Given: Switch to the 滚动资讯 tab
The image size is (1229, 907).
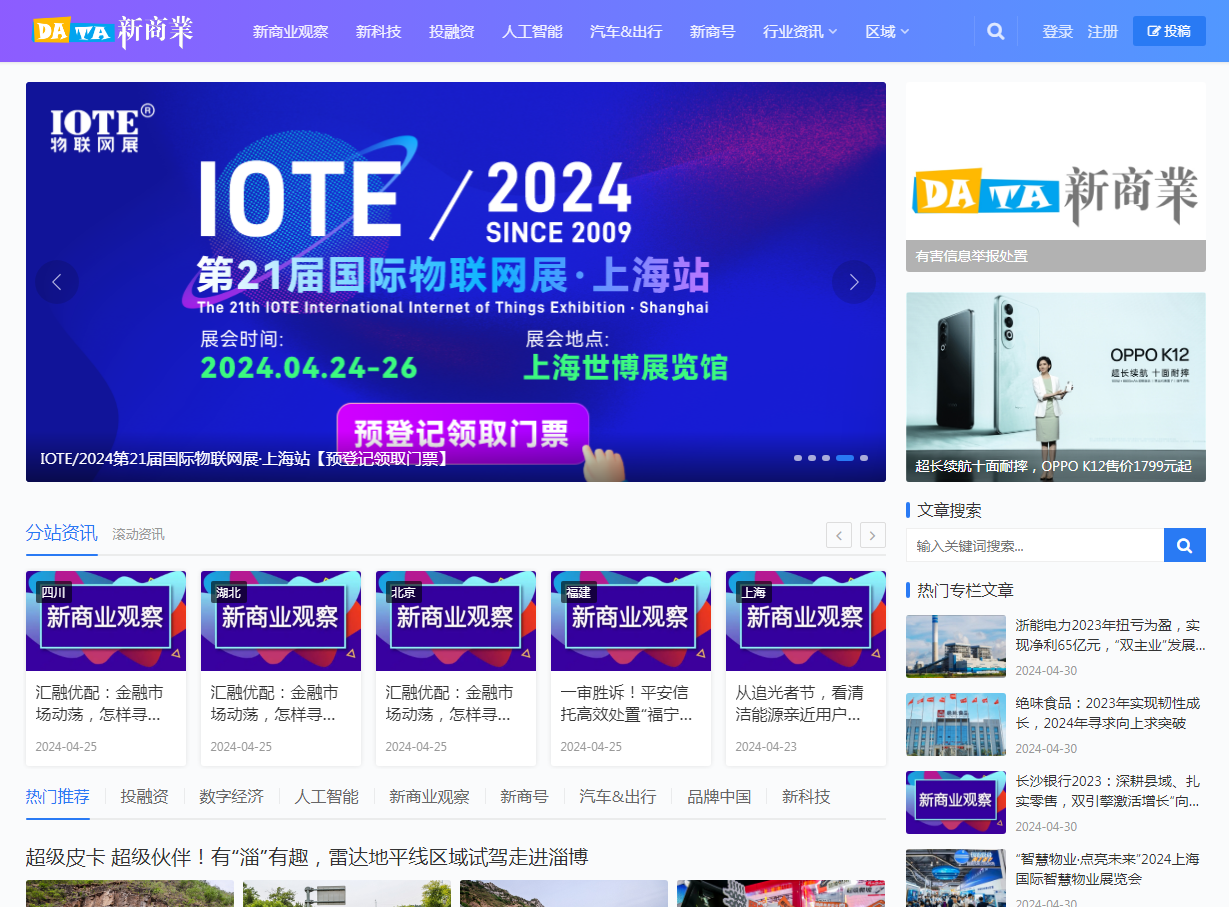Looking at the screenshot, I should tap(138, 534).
